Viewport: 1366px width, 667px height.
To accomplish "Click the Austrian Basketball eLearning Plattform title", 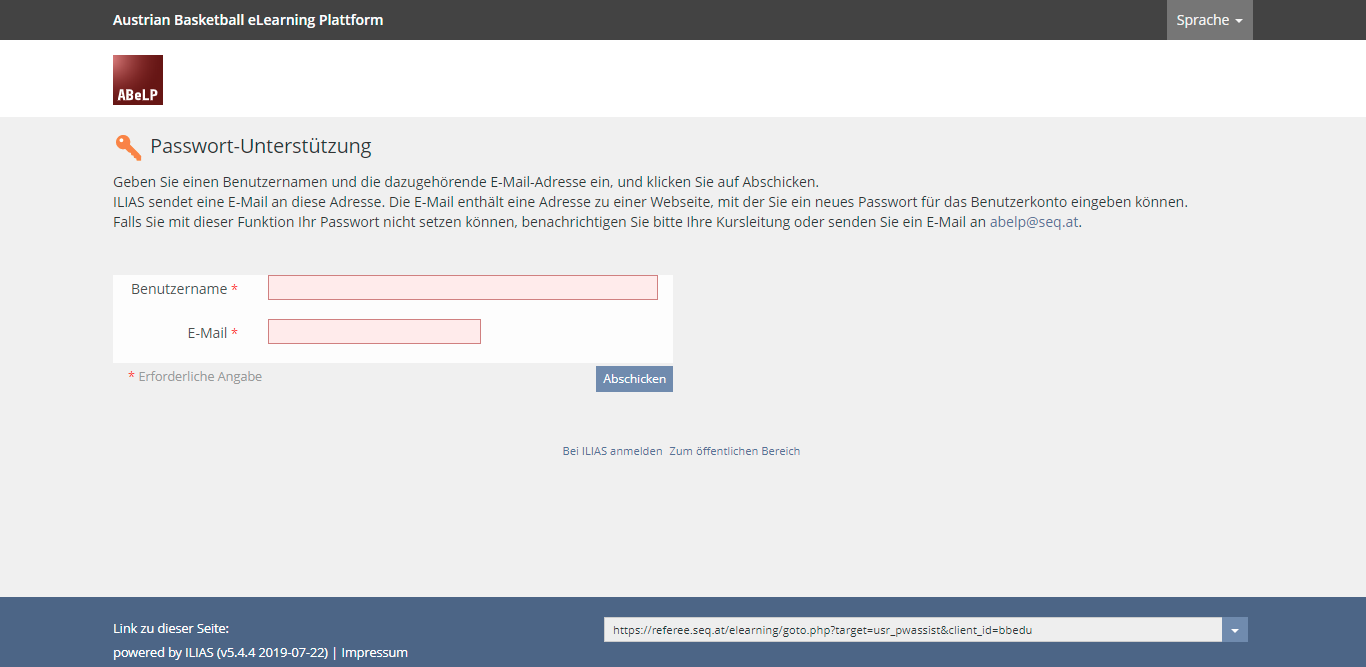I will [248, 20].
